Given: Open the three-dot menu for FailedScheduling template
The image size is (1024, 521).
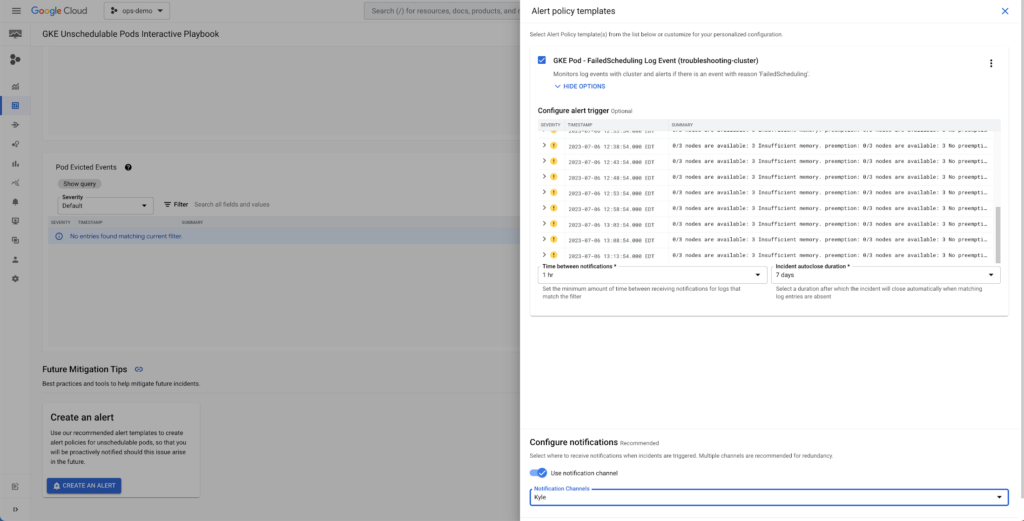Looking at the screenshot, I should click(x=991, y=63).
